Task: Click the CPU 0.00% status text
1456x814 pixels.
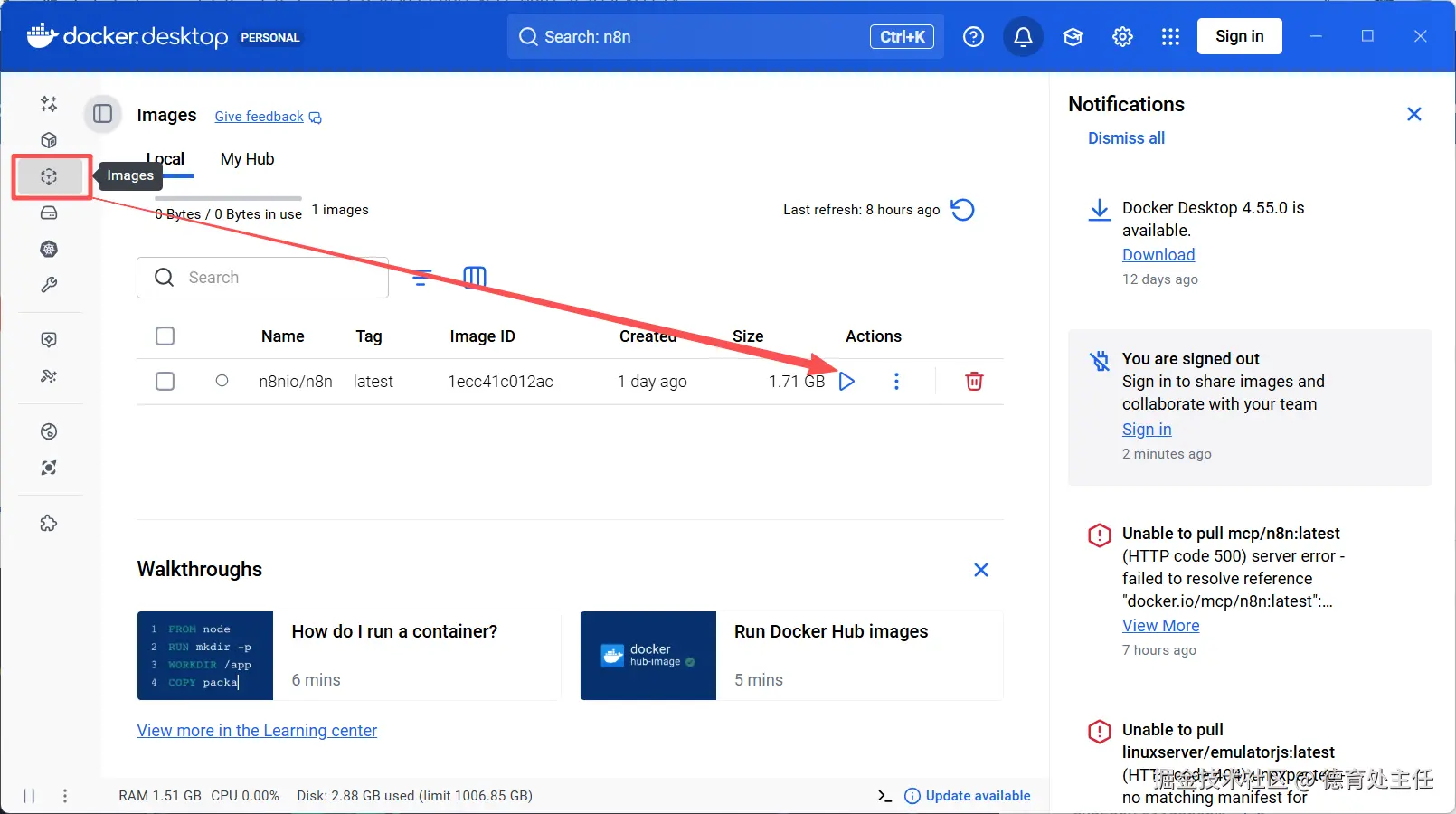Action: click(245, 796)
